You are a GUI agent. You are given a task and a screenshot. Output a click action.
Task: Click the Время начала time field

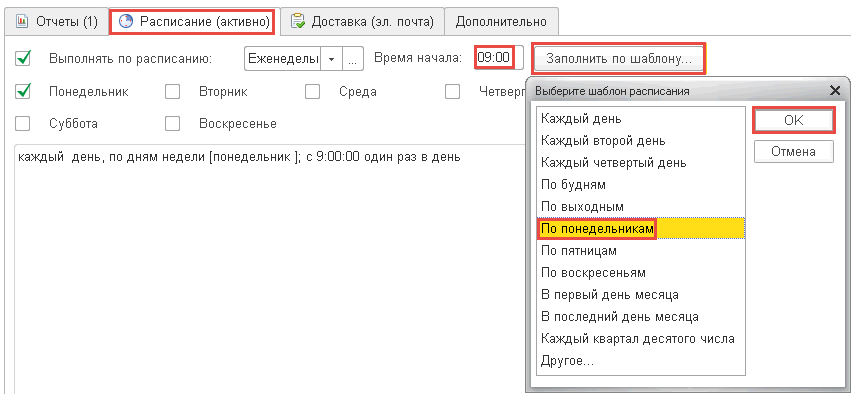499,58
